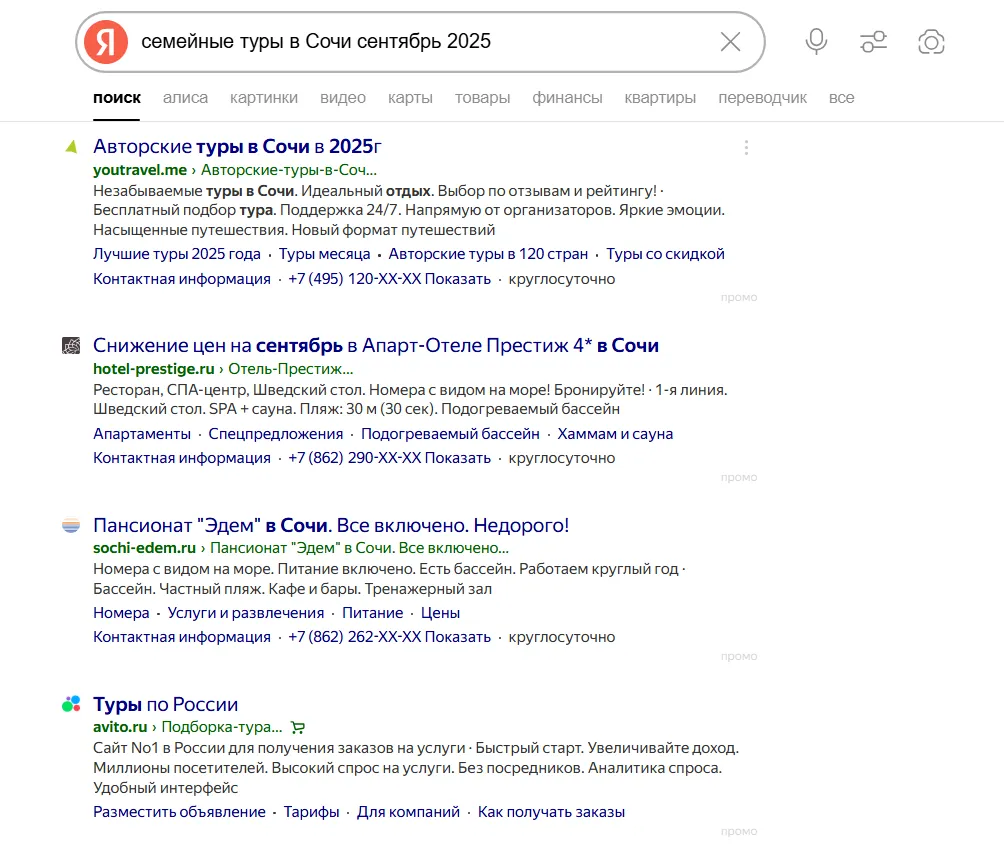Click the hotel-prestige.ru domain link
This screenshot has height=856, width=1004.
click(x=154, y=369)
